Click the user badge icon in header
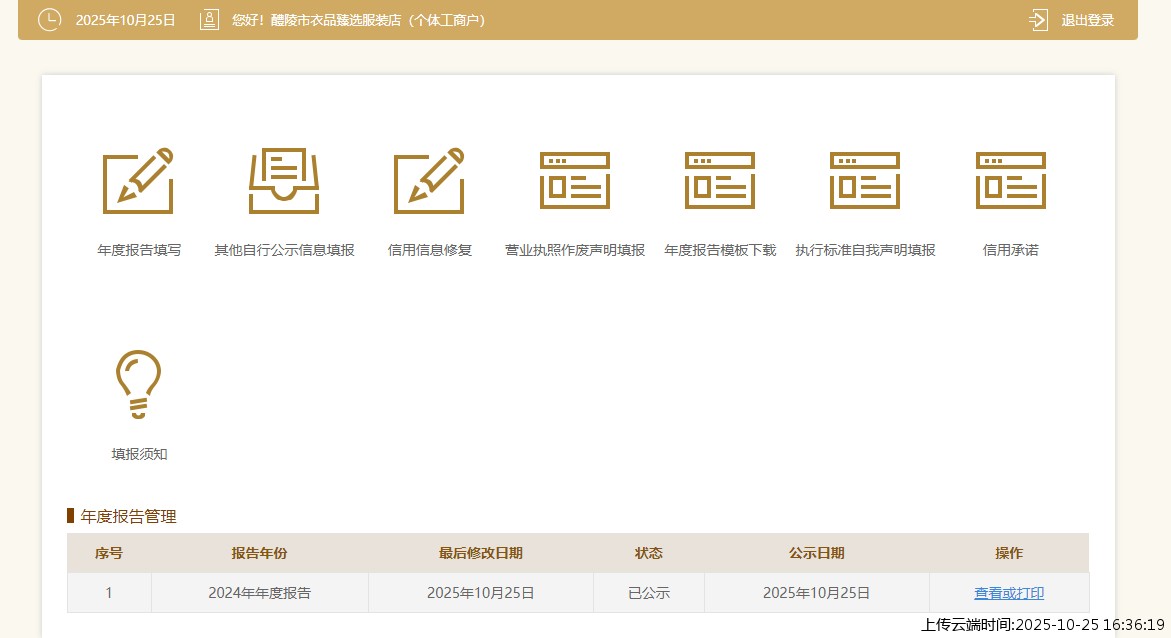Image resolution: width=1171 pixels, height=638 pixels. tap(209, 20)
